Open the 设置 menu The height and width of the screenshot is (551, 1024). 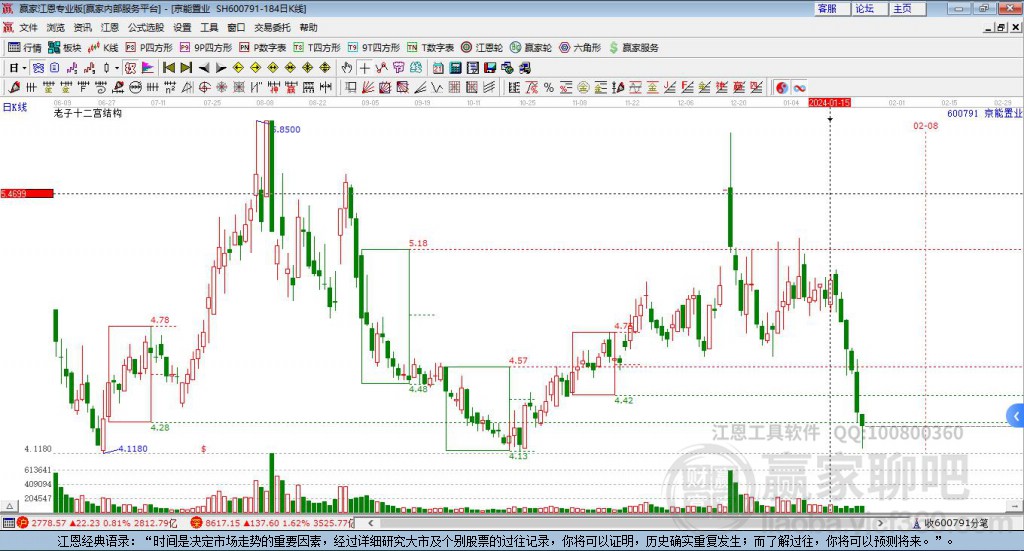point(182,27)
